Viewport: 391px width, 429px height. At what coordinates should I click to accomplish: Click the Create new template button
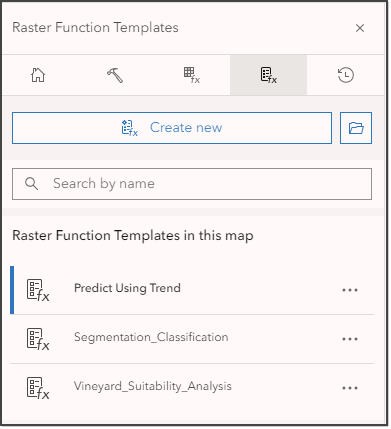(172, 128)
